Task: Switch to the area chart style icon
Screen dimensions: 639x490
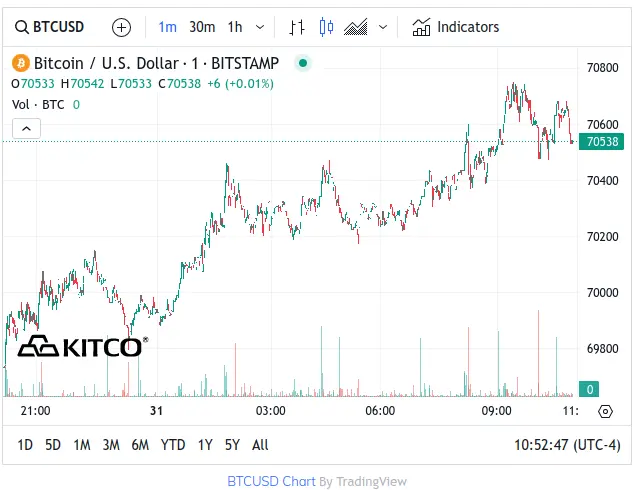Action: 355,27
